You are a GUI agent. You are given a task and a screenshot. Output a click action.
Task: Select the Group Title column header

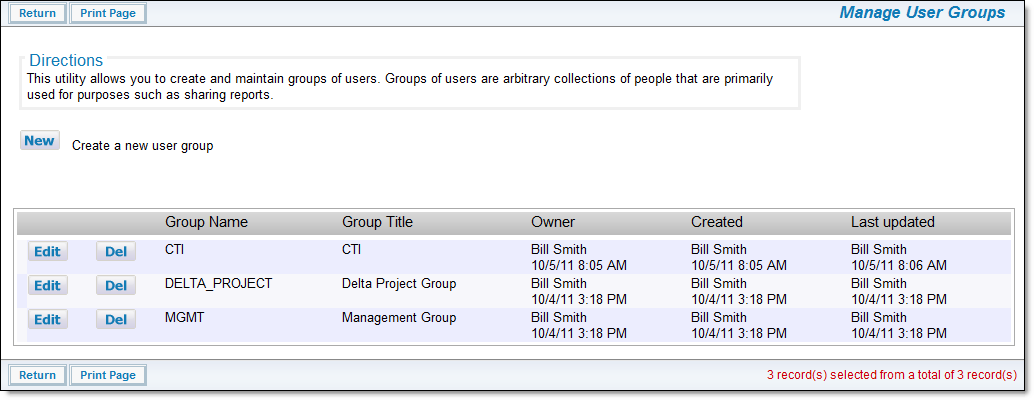coord(377,222)
